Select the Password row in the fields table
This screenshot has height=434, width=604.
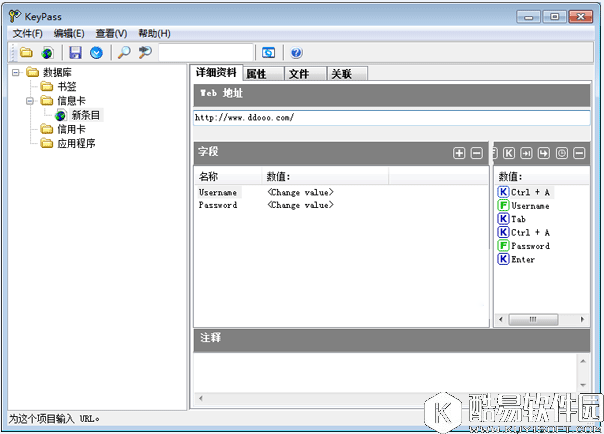(218, 205)
